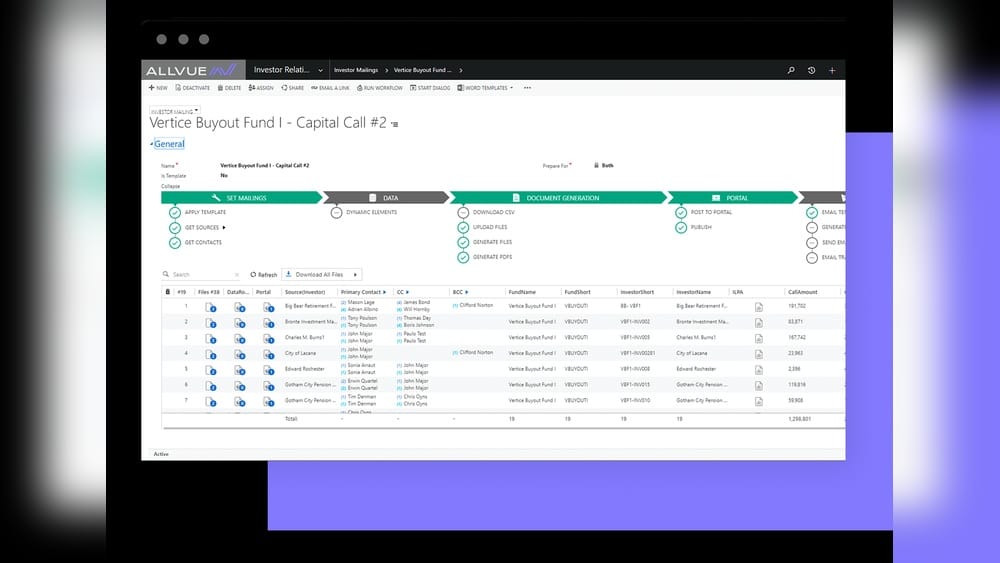
Task: Expand the BCC column arrow
Action: point(467,292)
